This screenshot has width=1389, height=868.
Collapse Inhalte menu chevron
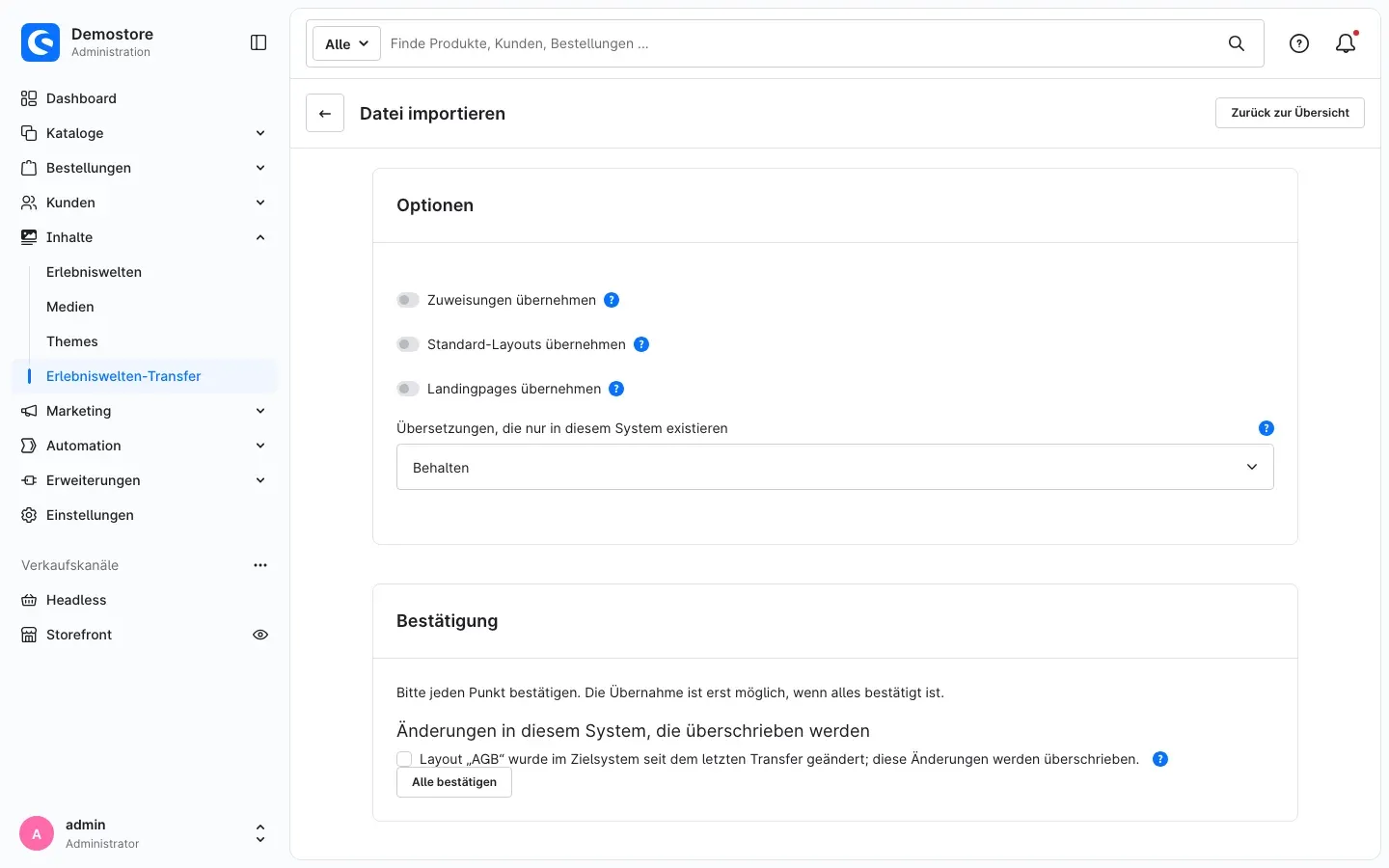[x=260, y=237]
